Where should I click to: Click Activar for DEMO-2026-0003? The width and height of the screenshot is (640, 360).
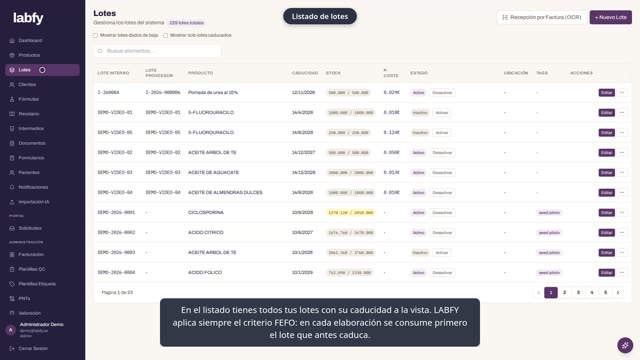point(442,253)
